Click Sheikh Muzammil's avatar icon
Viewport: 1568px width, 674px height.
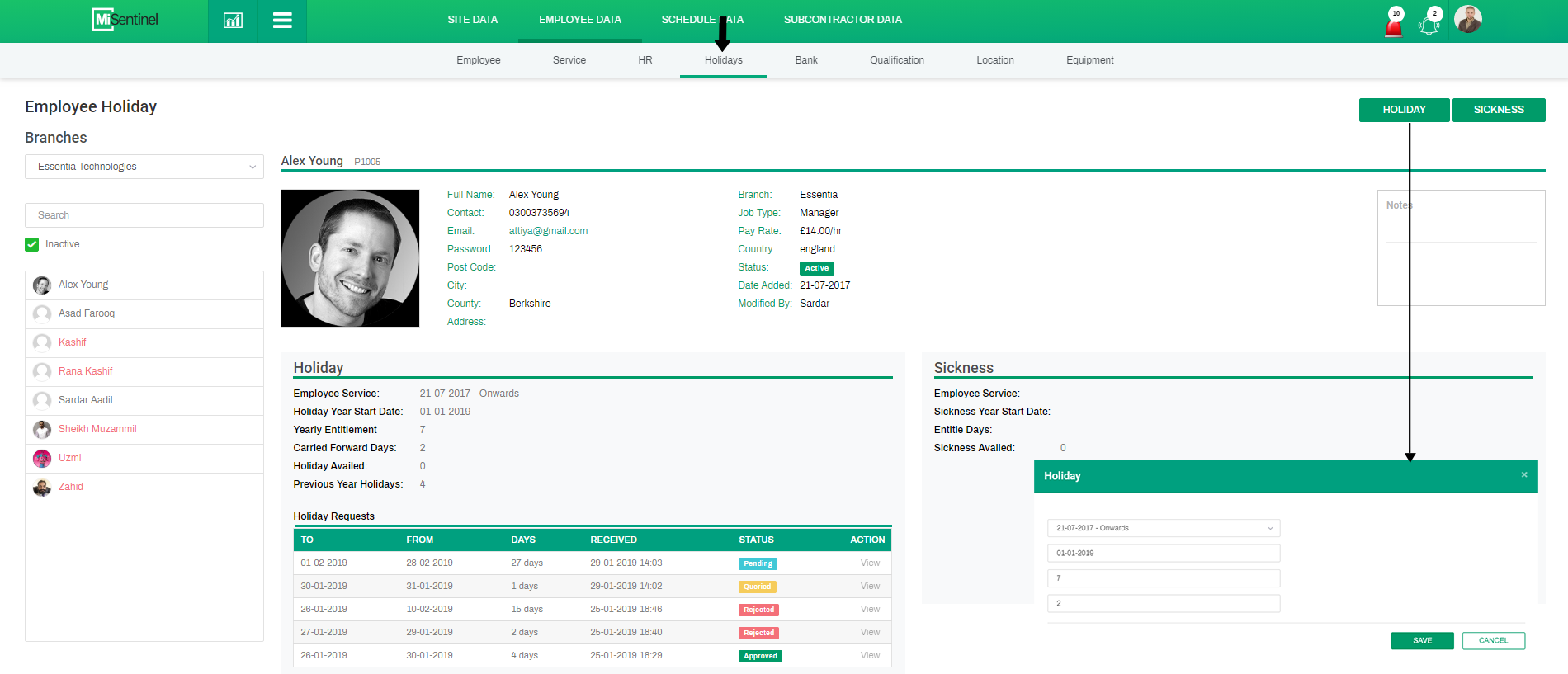[42, 430]
